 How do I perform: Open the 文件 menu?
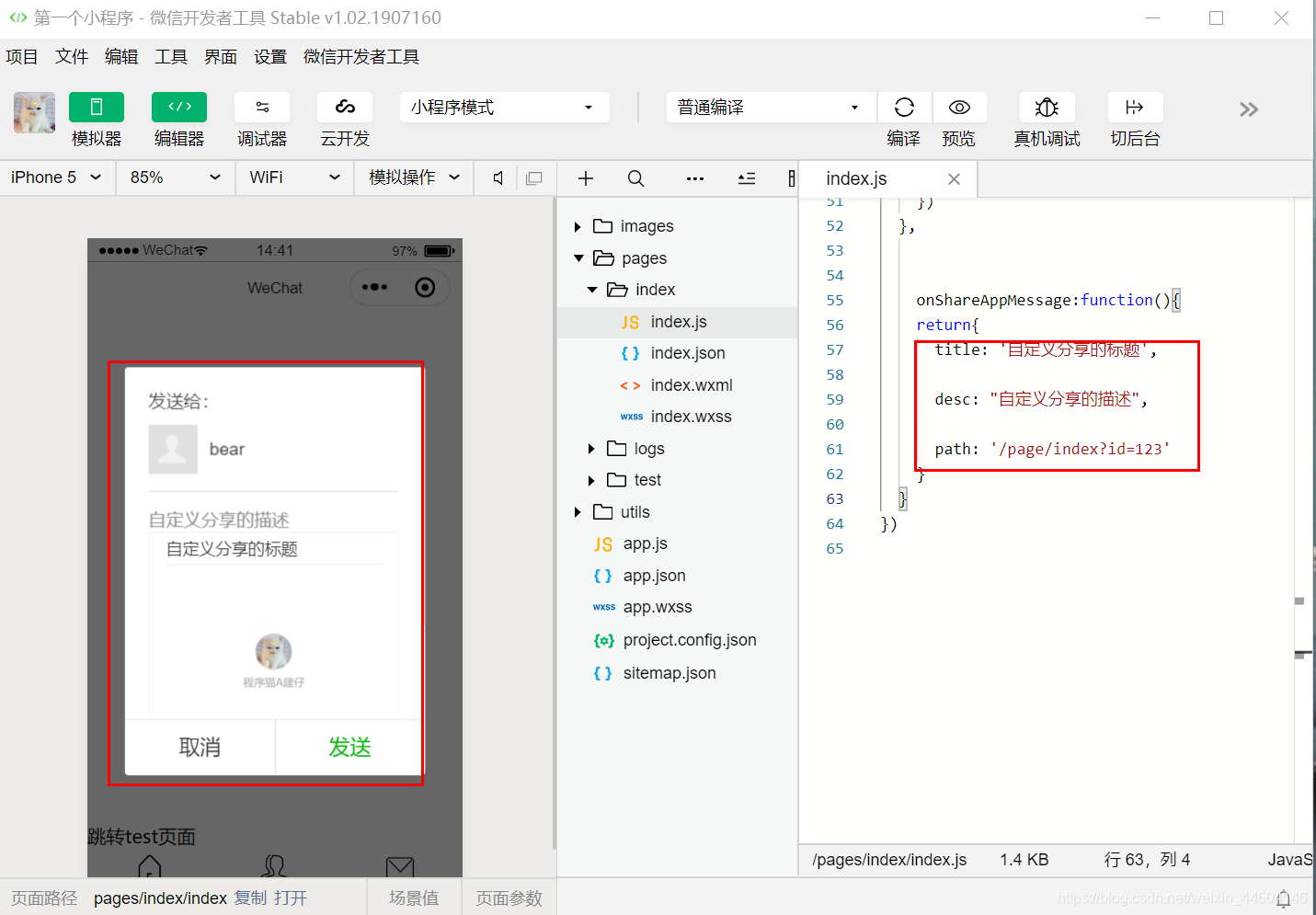[x=72, y=57]
